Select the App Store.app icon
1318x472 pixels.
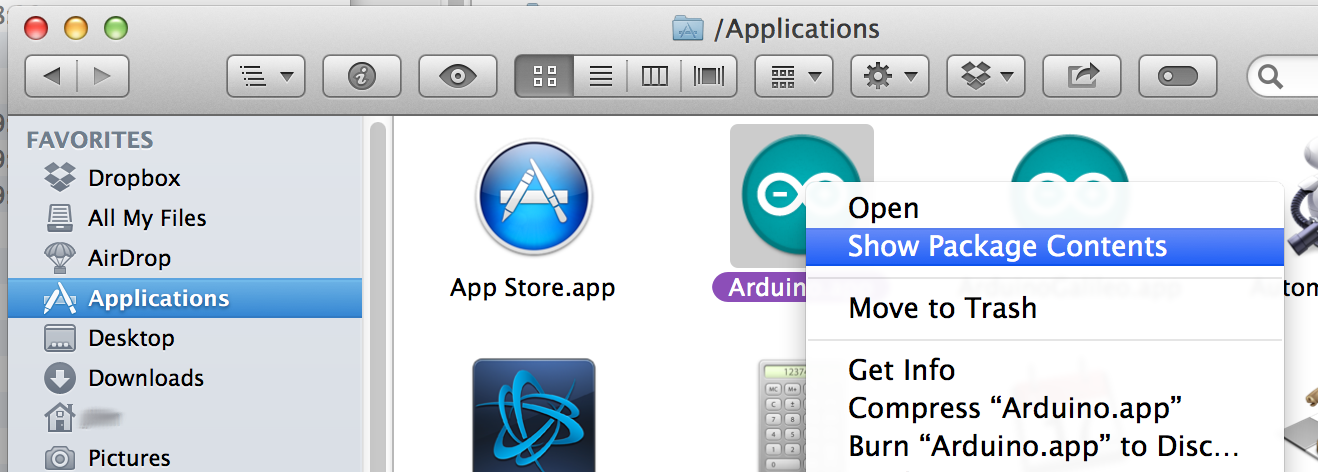click(534, 196)
